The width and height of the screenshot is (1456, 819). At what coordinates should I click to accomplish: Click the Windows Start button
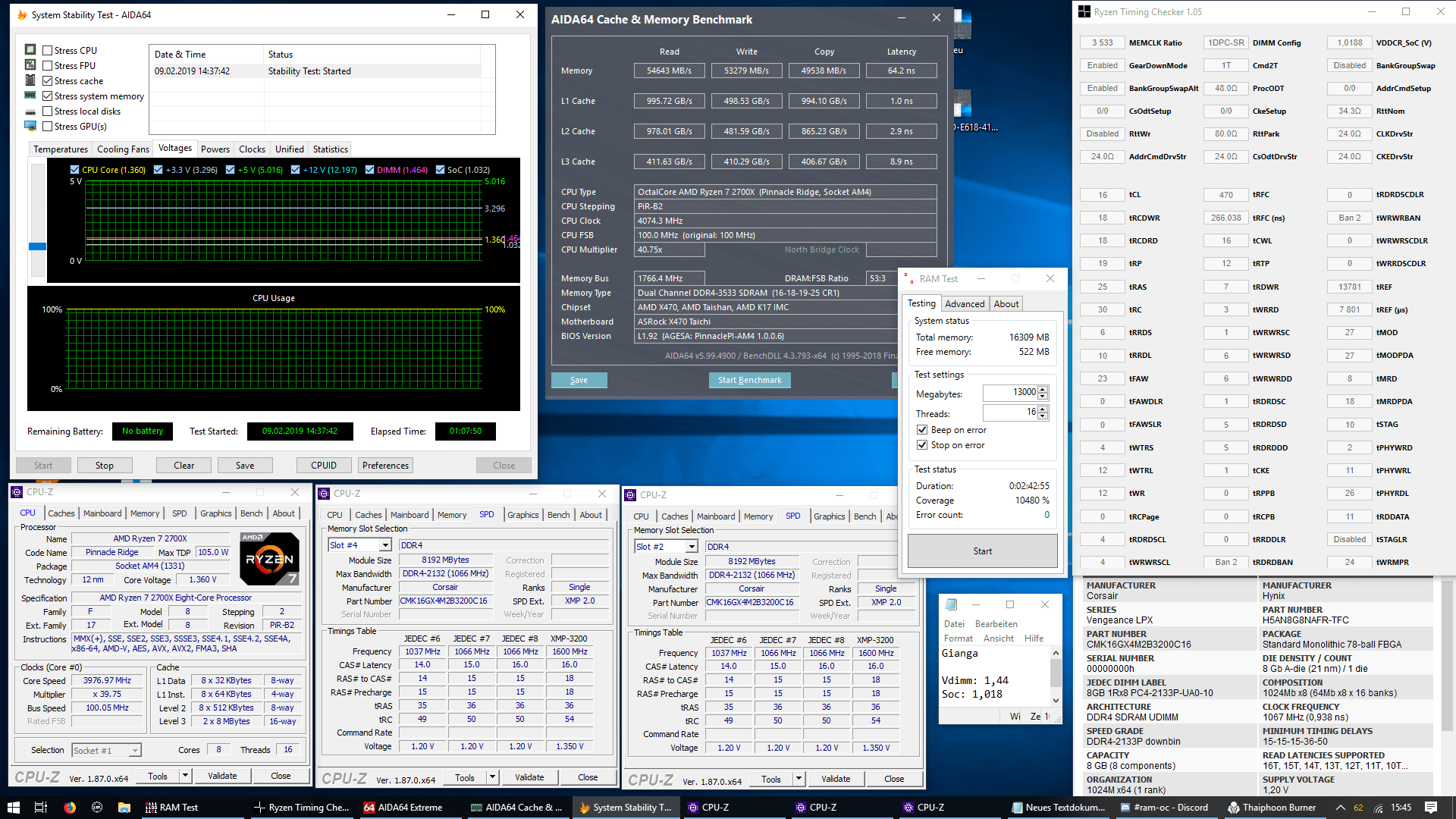[x=13, y=808]
